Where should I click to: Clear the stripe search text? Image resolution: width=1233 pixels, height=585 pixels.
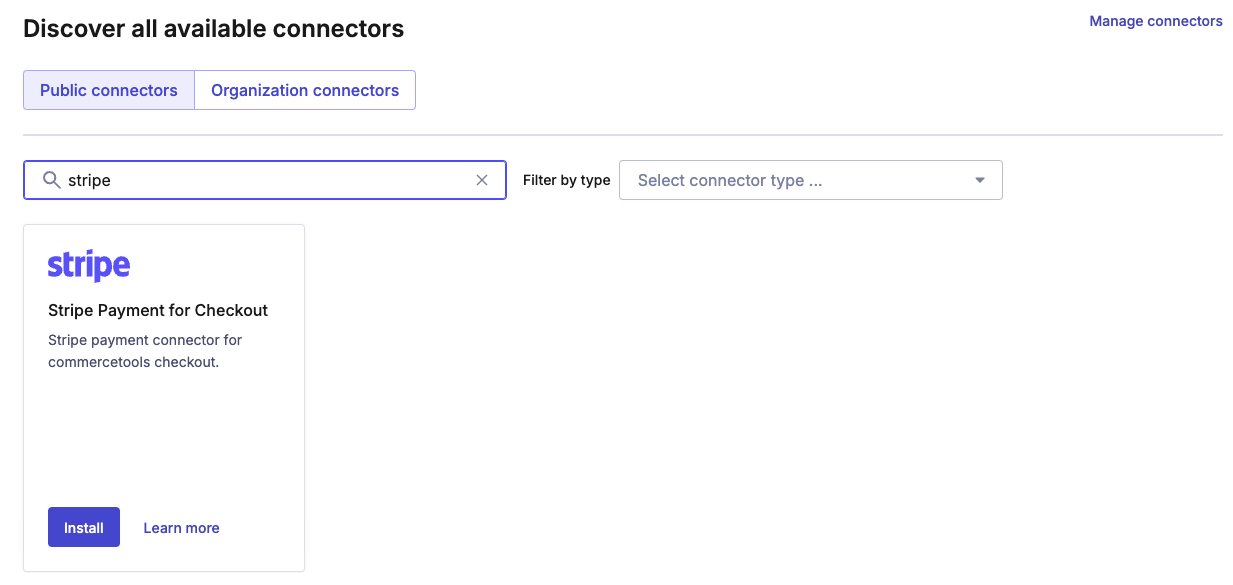482,180
